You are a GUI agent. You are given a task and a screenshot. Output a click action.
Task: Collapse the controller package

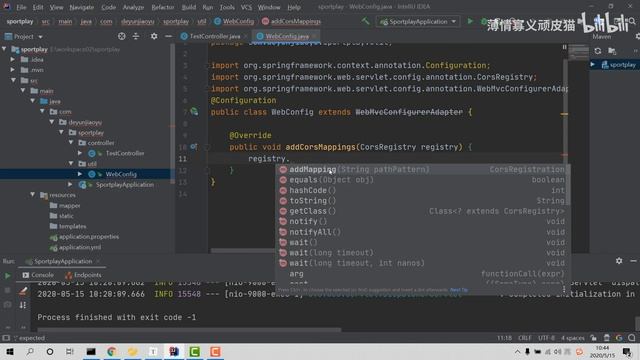[x=71, y=143]
